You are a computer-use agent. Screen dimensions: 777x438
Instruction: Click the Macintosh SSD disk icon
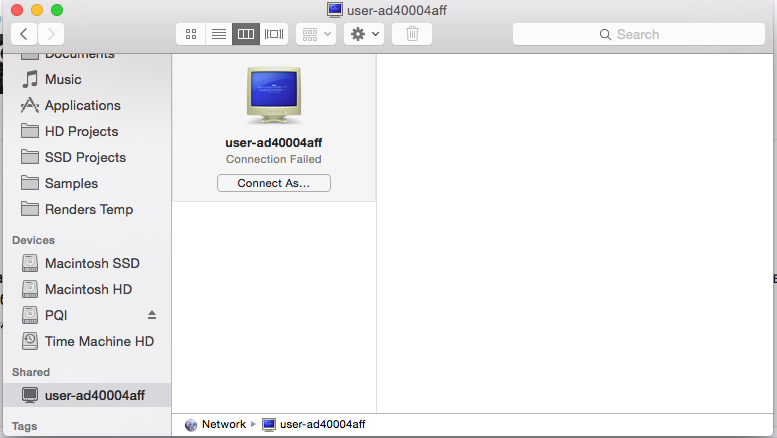point(30,263)
